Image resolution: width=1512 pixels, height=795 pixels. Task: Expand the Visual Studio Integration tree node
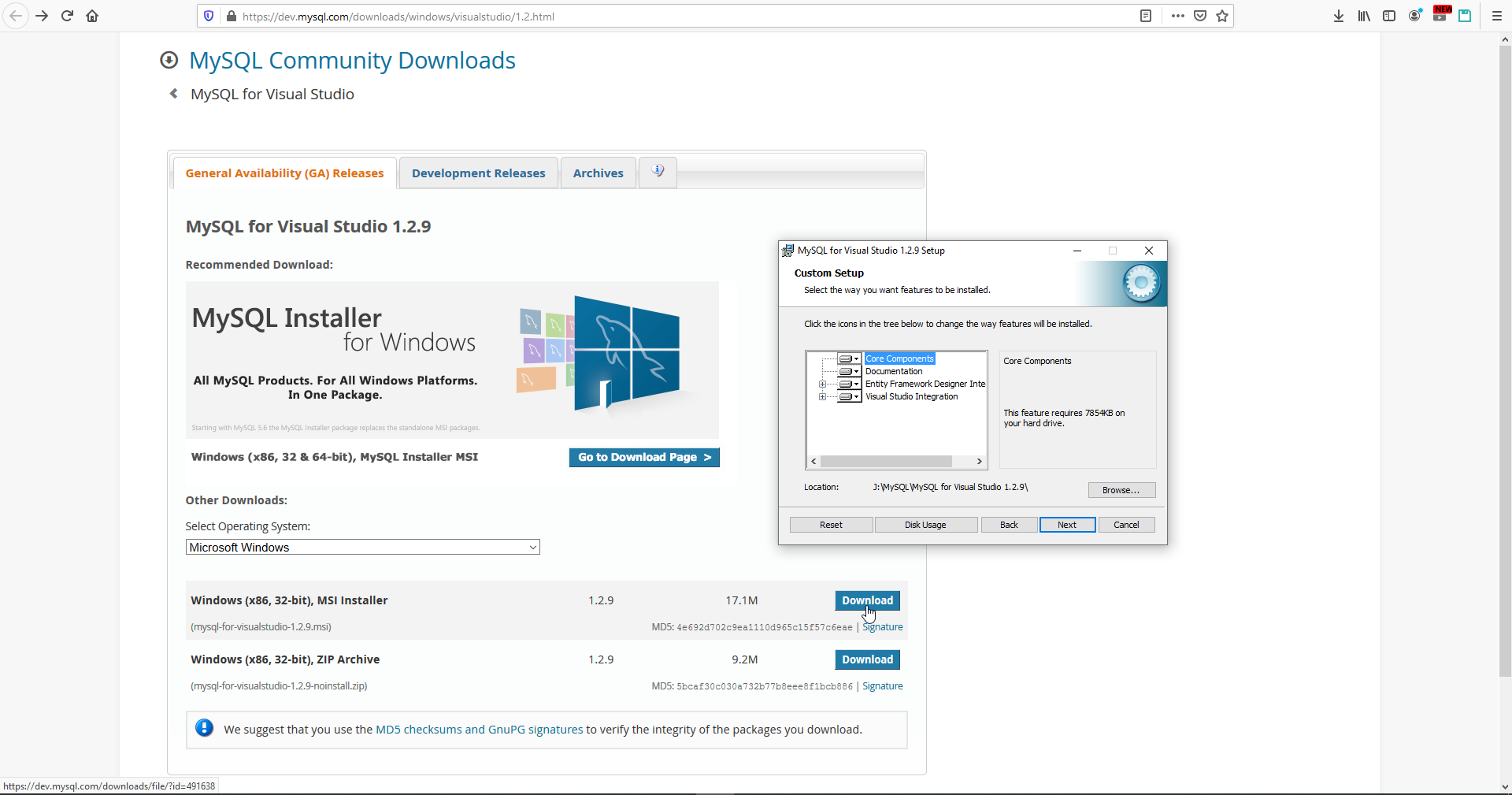tap(822, 397)
